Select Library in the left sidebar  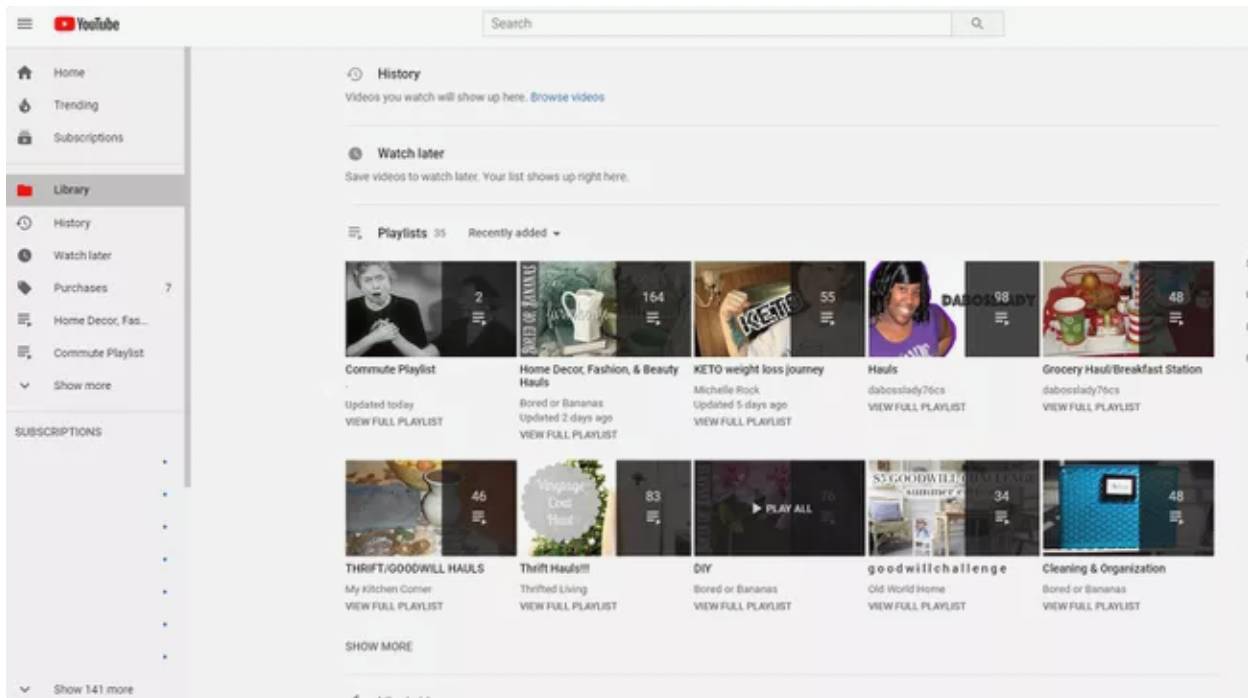pos(71,190)
